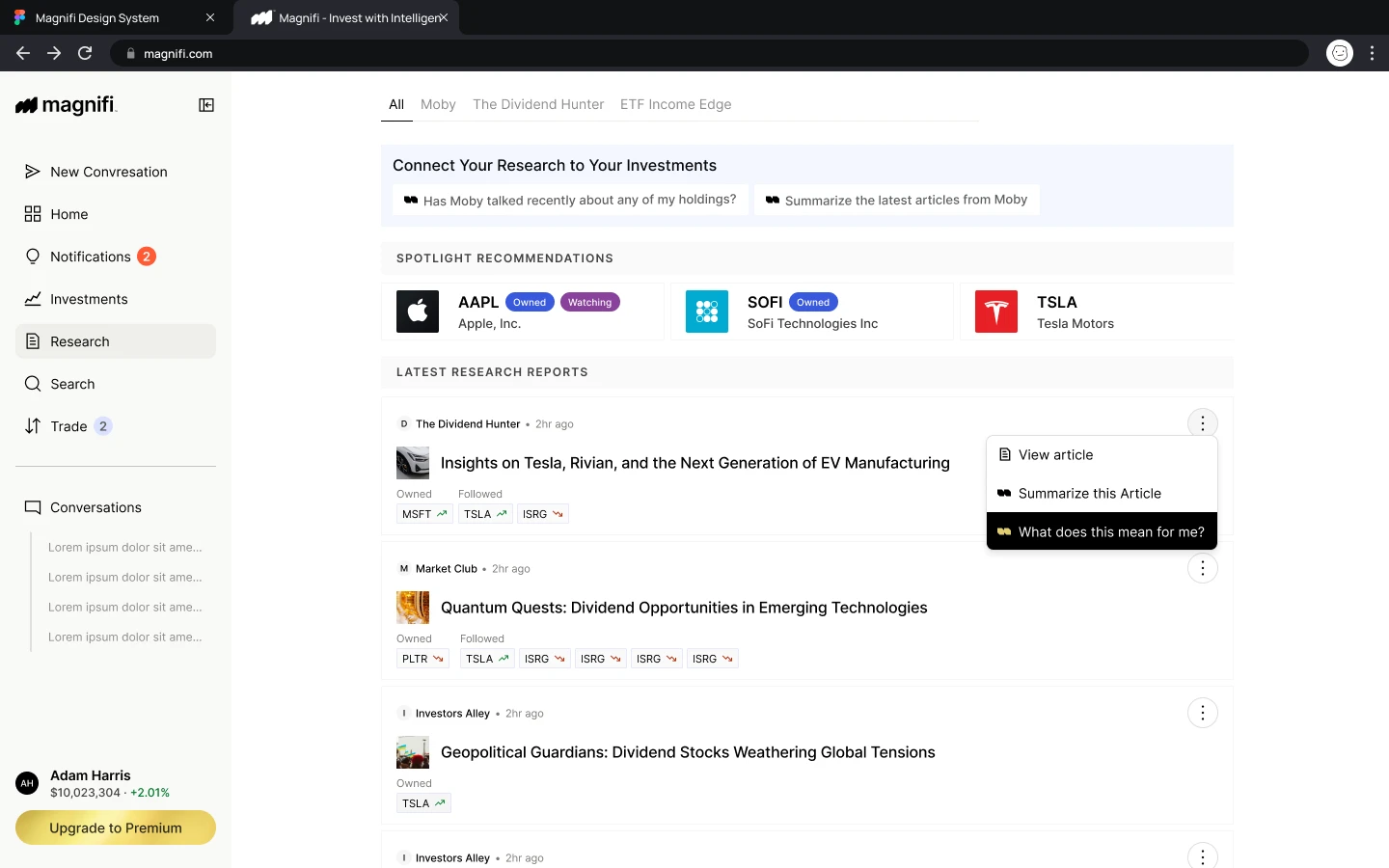Click the Trade count badge 2
The width and height of the screenshot is (1389, 868).
pos(103,426)
